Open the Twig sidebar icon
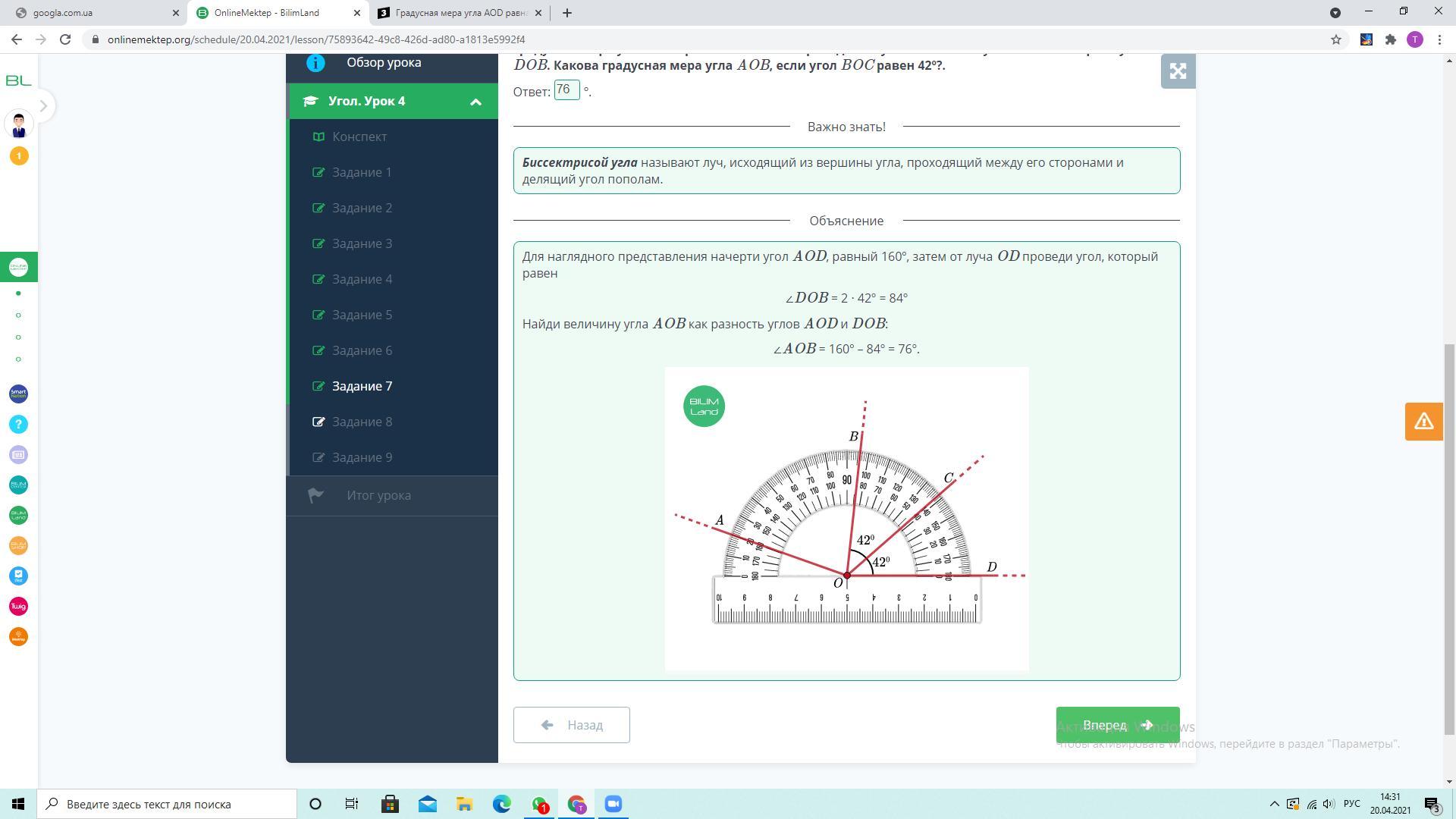This screenshot has width=1456, height=819. [19, 606]
